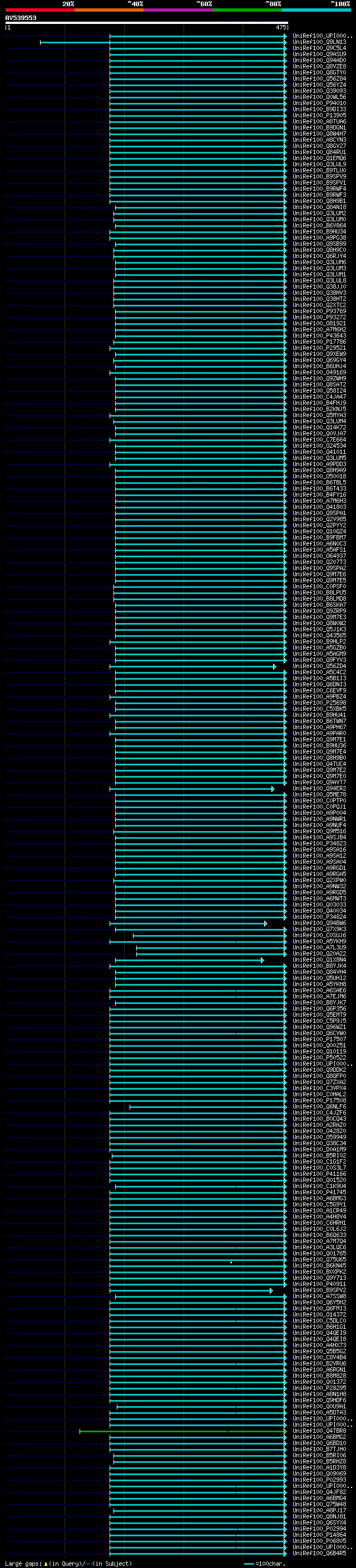Screen dimensions: 356x1568
Task: Select the query name AV539553
Action: 21,18
